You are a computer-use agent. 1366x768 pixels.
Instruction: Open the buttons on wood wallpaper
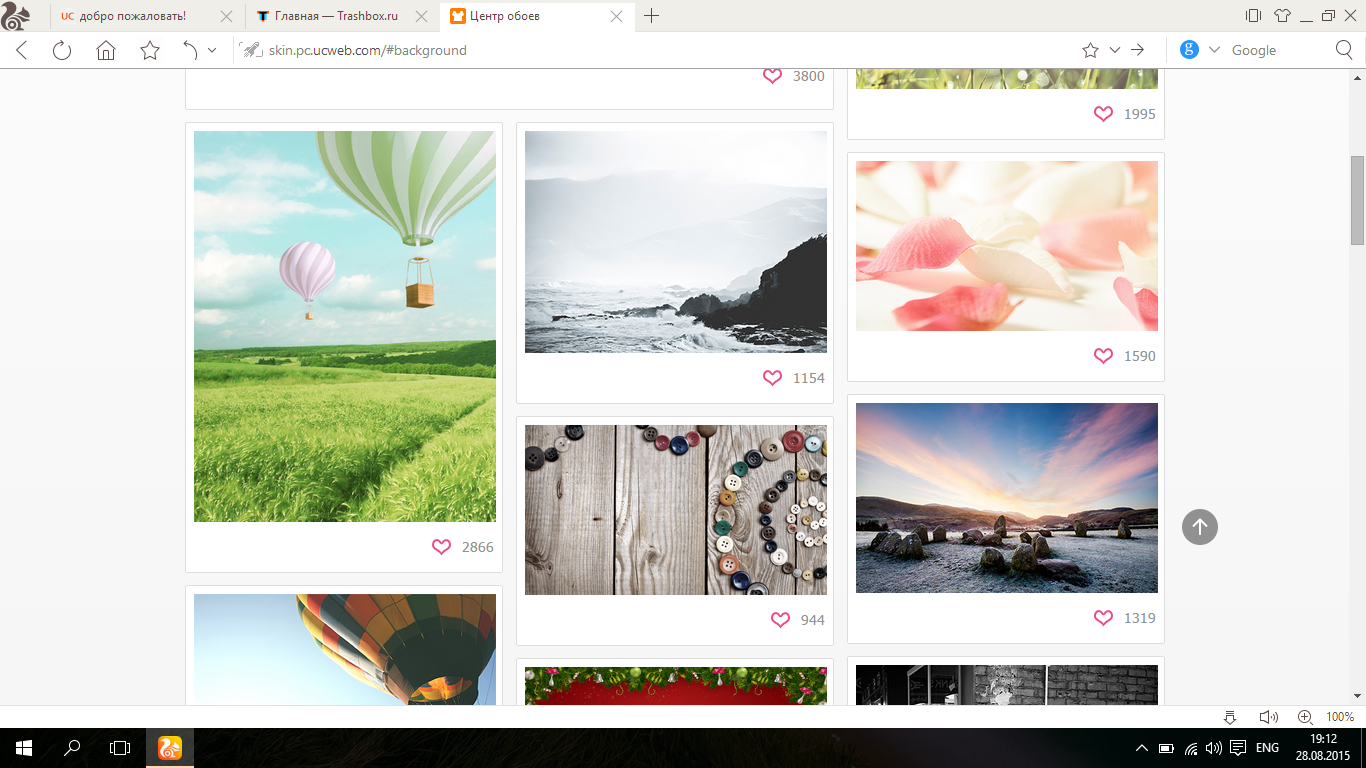pyautogui.click(x=676, y=510)
